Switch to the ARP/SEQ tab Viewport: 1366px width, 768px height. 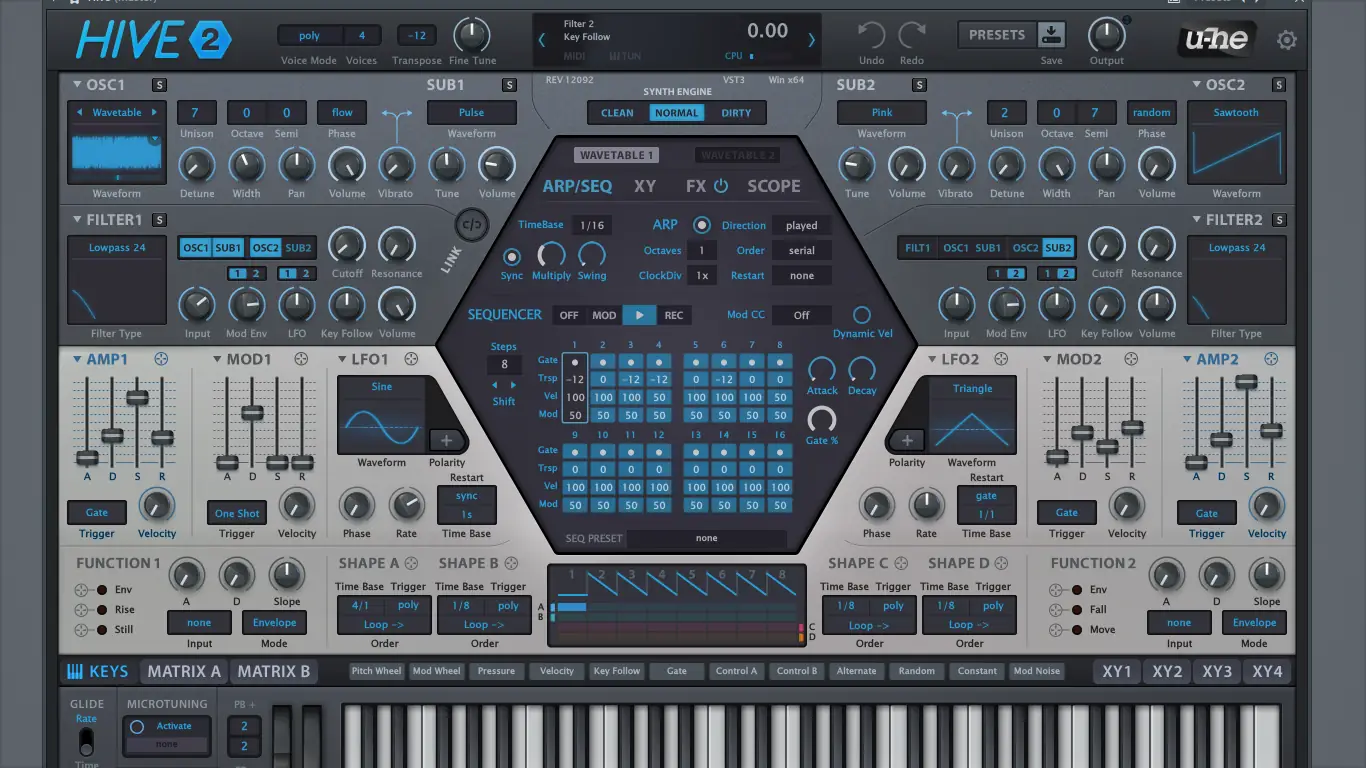(x=577, y=186)
